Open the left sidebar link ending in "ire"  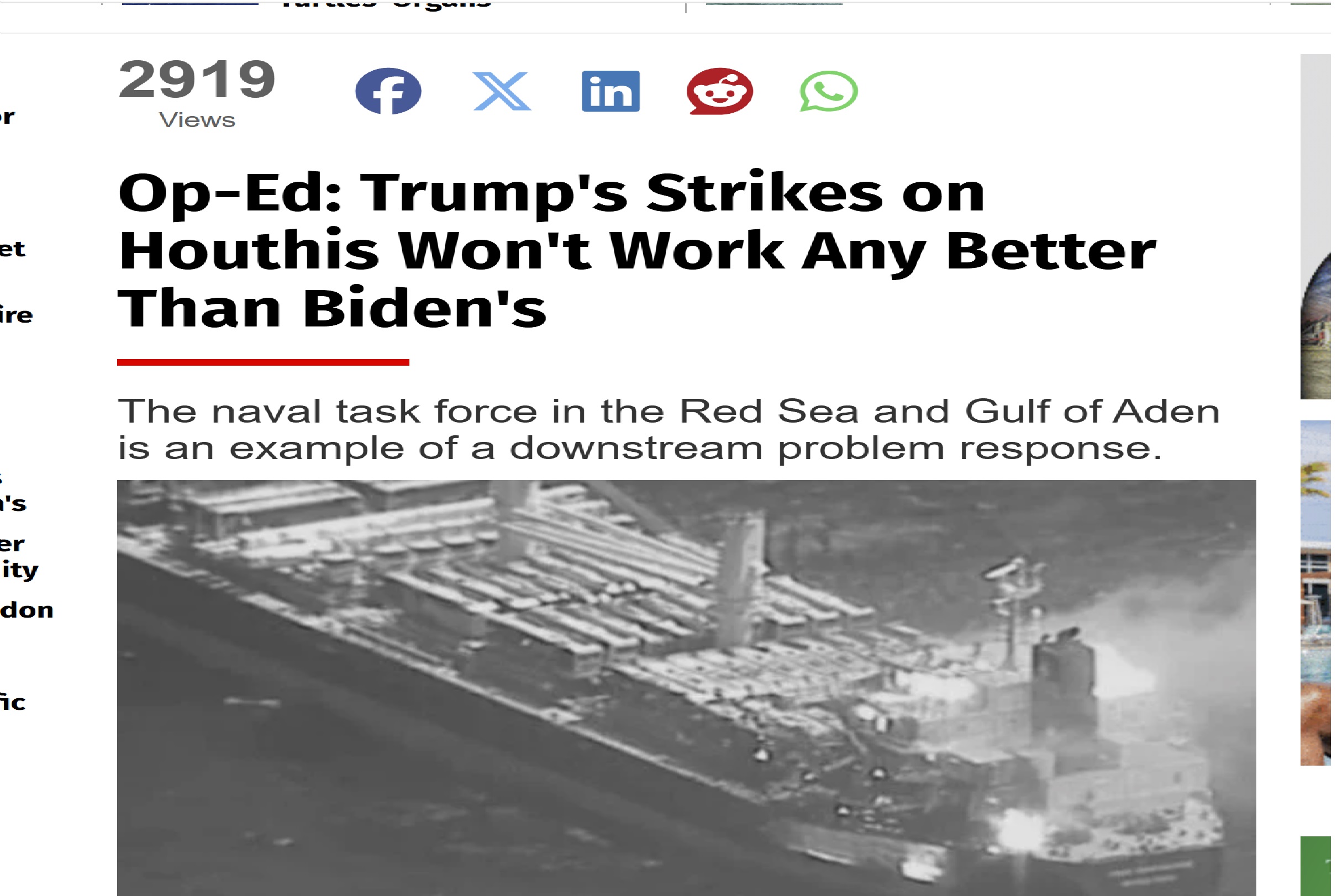click(x=16, y=315)
